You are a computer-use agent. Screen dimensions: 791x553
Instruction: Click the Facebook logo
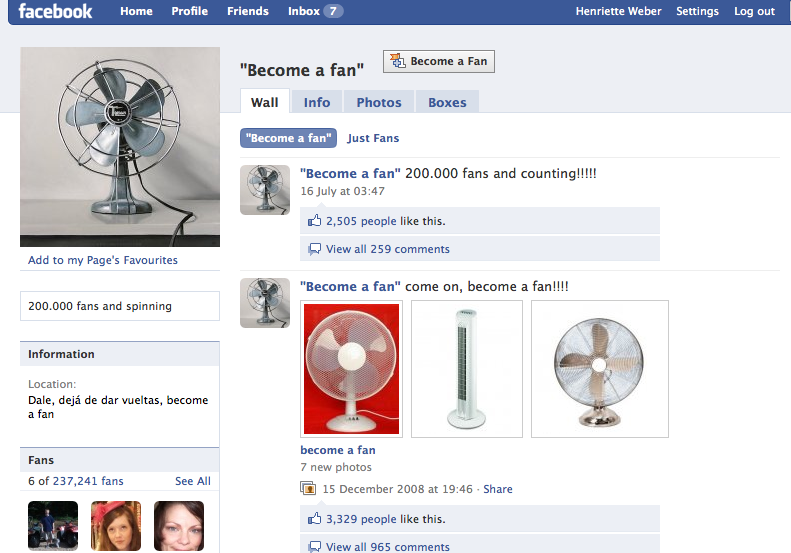[55, 11]
